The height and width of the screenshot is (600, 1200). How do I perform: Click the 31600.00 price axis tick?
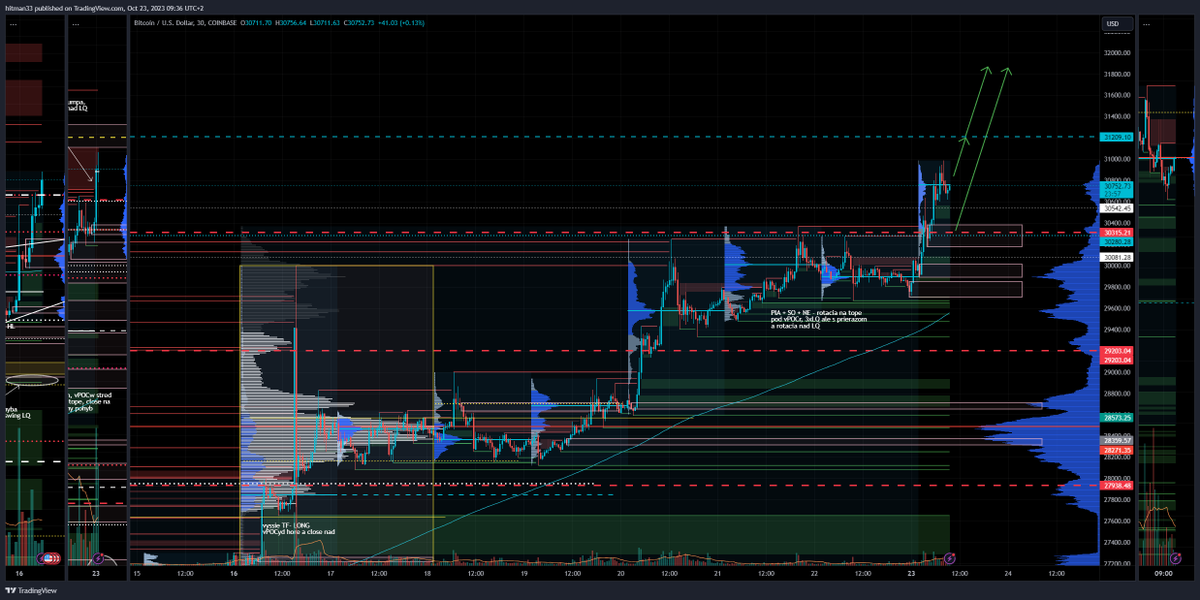pos(1116,95)
